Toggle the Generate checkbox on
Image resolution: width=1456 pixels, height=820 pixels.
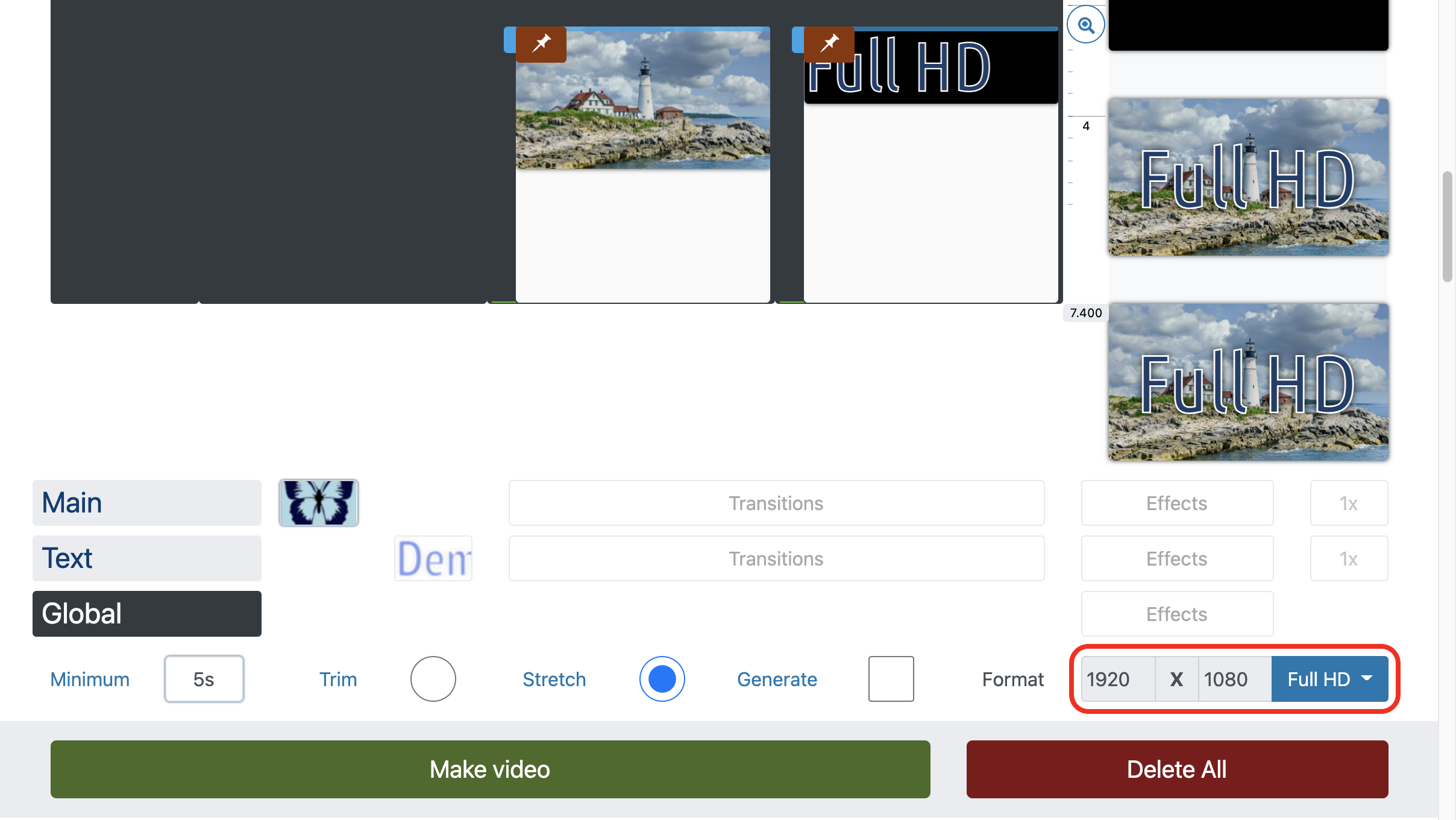890,678
